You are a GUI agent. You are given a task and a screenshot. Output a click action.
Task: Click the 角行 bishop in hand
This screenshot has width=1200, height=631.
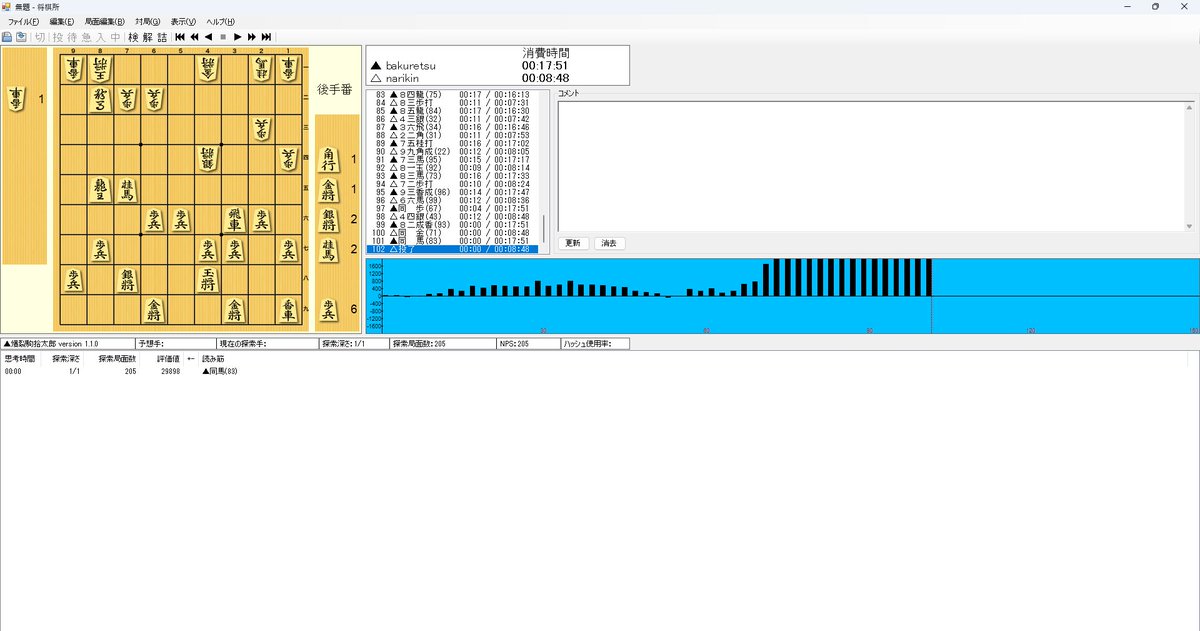(329, 159)
